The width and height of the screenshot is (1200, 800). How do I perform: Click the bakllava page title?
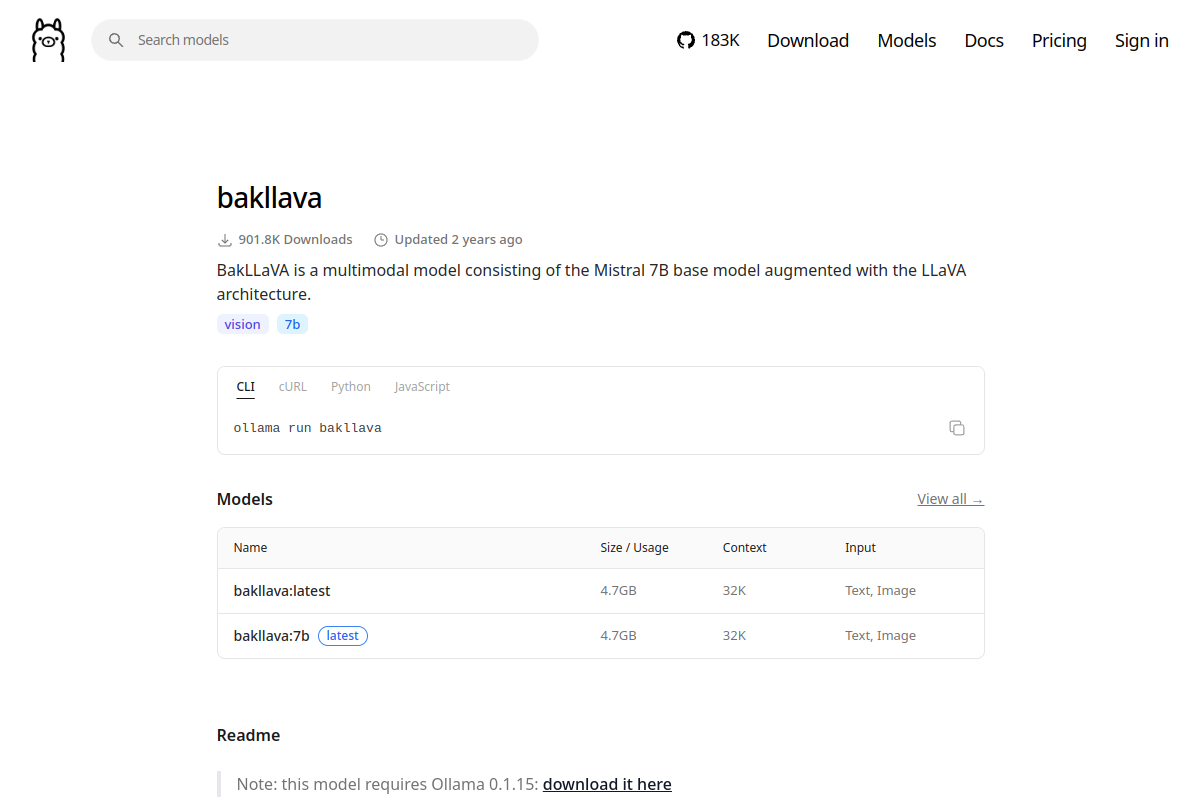click(269, 198)
